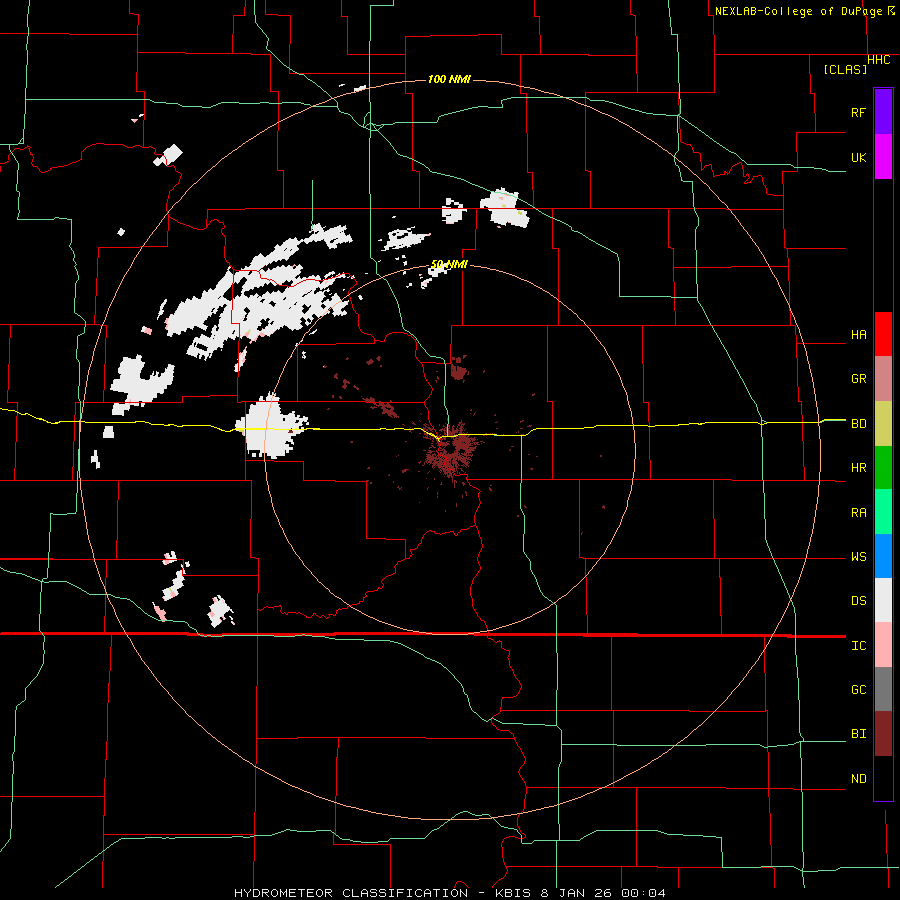This screenshot has width=900, height=900.
Task: Click the 50 NMI range ring label
Action: click(x=449, y=264)
